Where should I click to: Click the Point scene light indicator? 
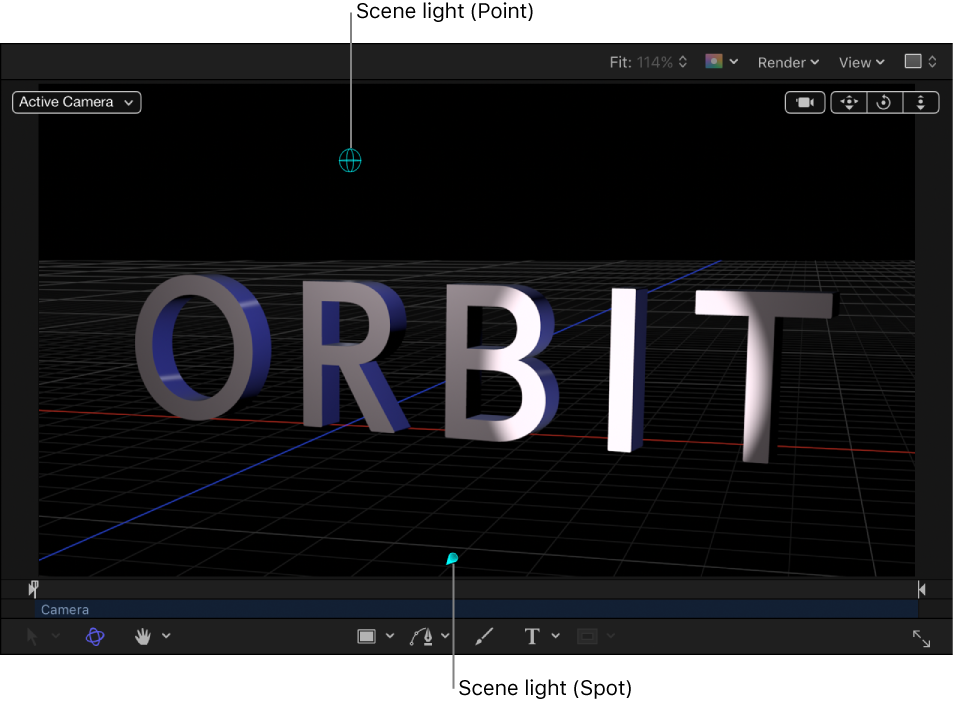click(350, 160)
